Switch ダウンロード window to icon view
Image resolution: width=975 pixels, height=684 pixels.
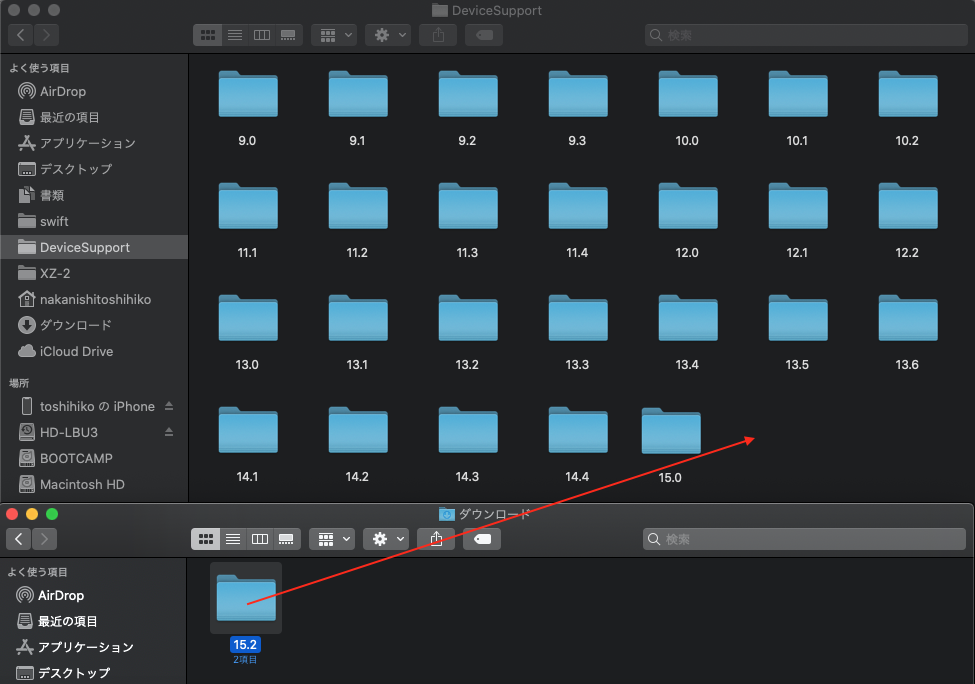[x=206, y=539]
